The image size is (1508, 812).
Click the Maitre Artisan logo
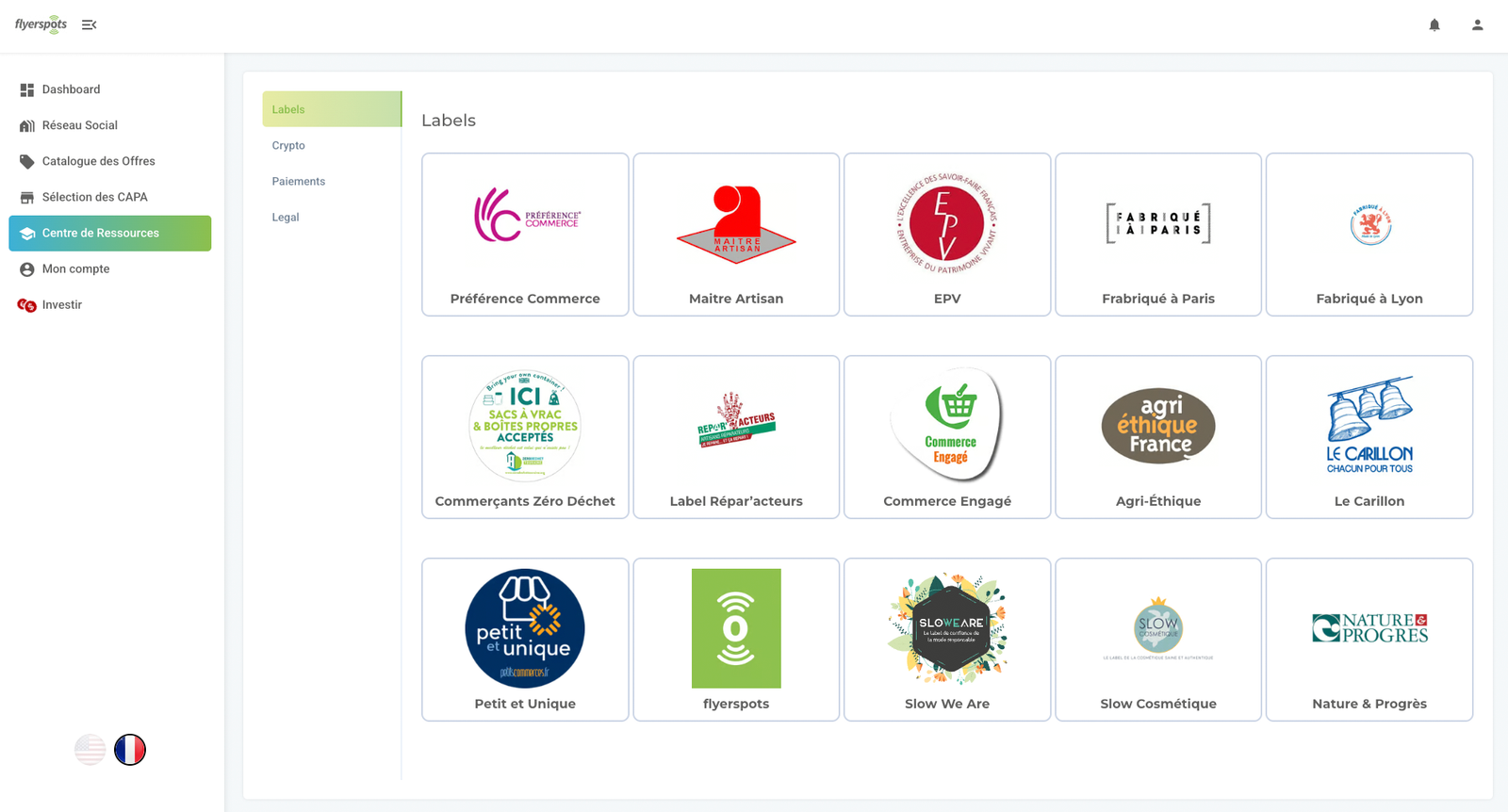click(x=736, y=224)
